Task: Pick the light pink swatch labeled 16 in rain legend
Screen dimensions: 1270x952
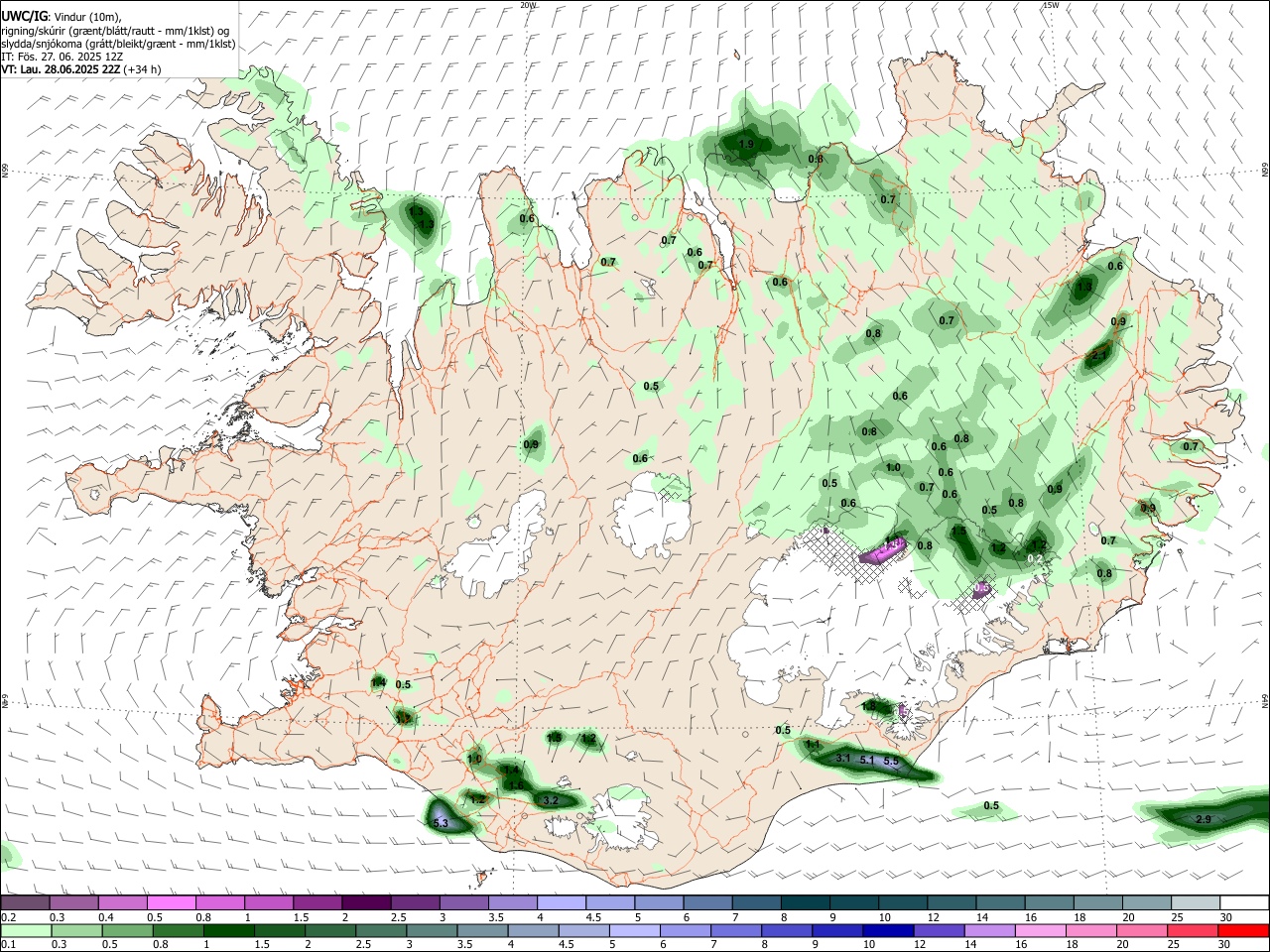Action: click(x=1040, y=931)
